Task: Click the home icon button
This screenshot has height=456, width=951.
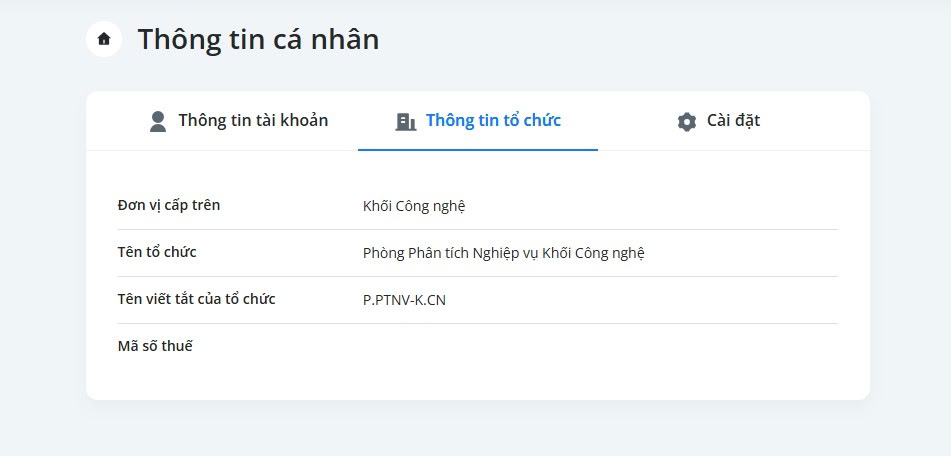Action: coord(104,39)
